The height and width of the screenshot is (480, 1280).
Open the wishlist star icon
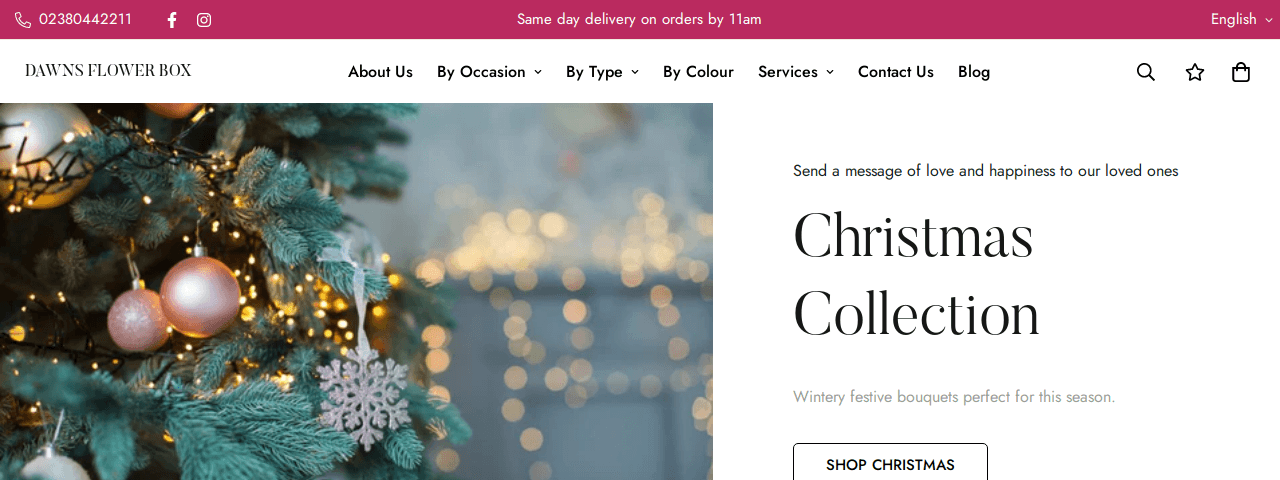click(x=1195, y=72)
